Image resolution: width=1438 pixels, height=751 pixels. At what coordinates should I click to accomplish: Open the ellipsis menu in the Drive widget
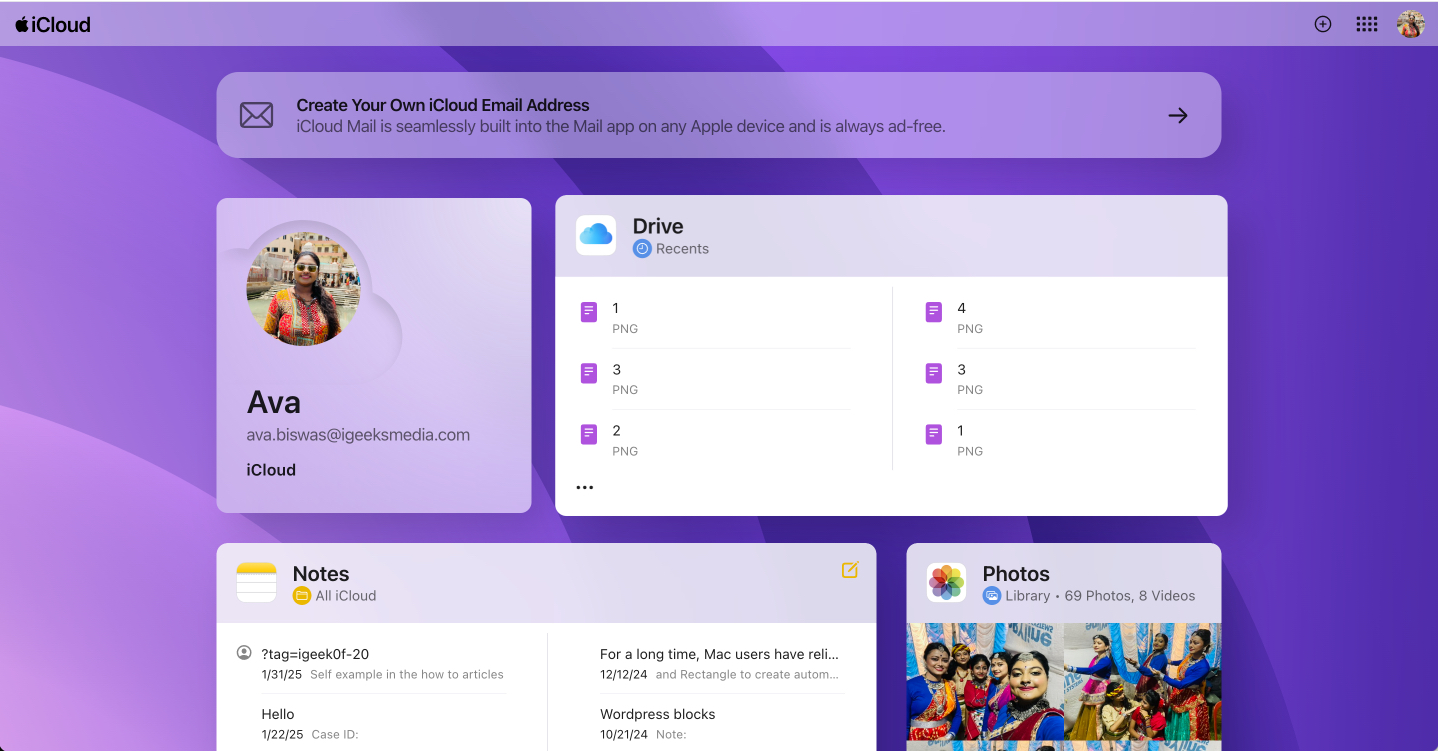585,487
